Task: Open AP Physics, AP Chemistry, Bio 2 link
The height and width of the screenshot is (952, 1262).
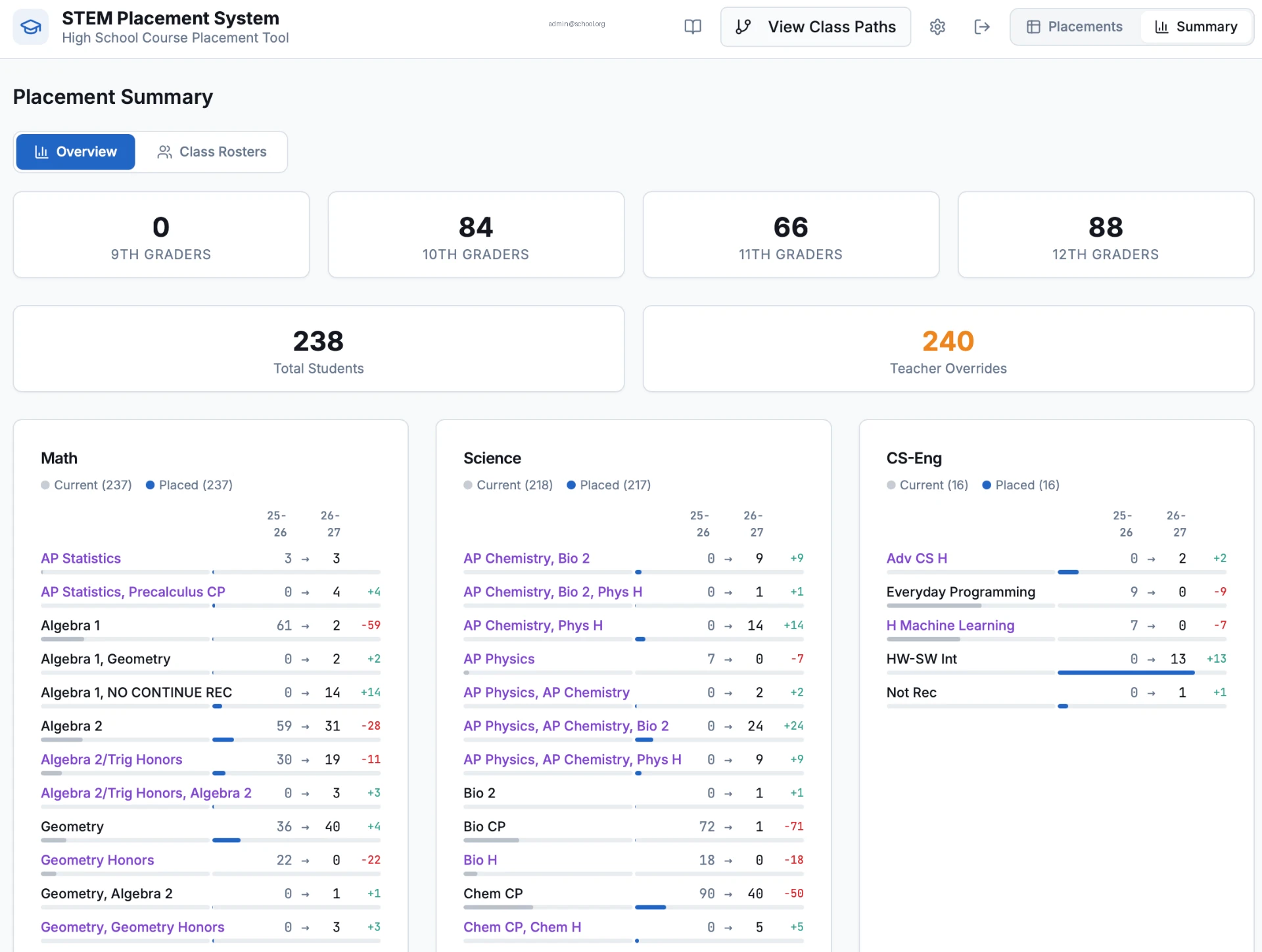Action: pos(566,726)
